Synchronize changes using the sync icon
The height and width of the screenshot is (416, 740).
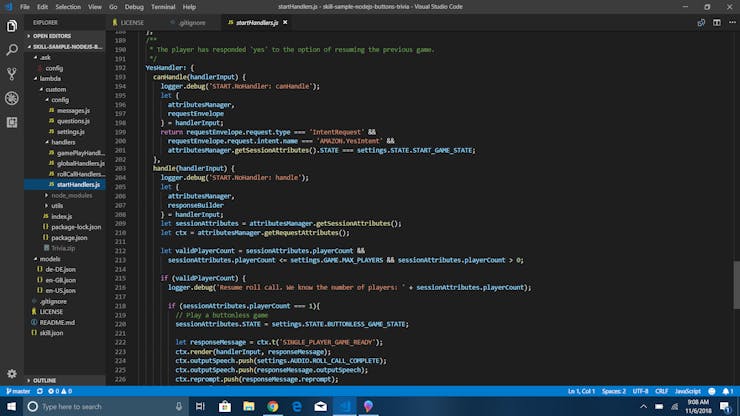point(40,391)
